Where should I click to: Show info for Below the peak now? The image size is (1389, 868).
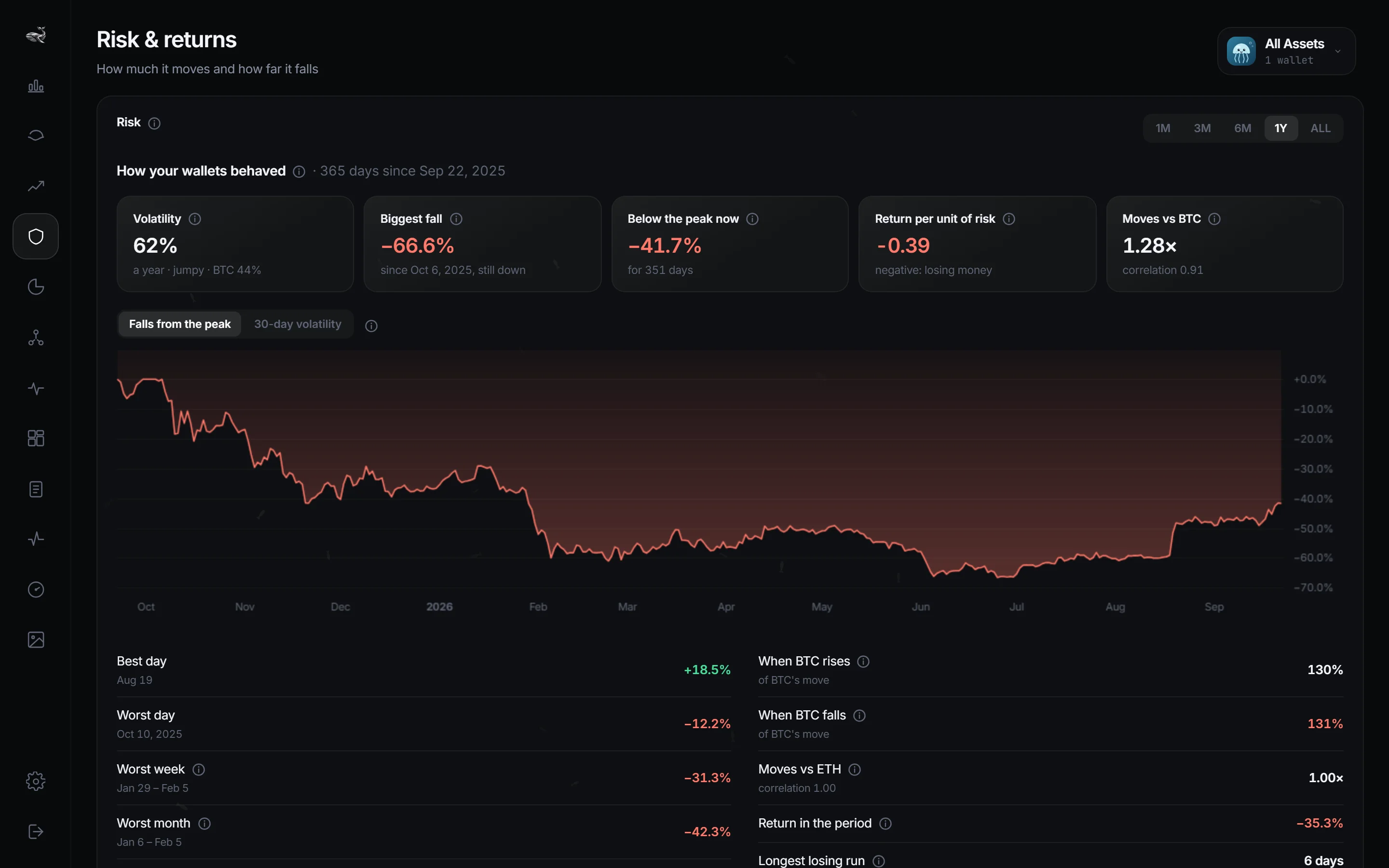coord(752,219)
